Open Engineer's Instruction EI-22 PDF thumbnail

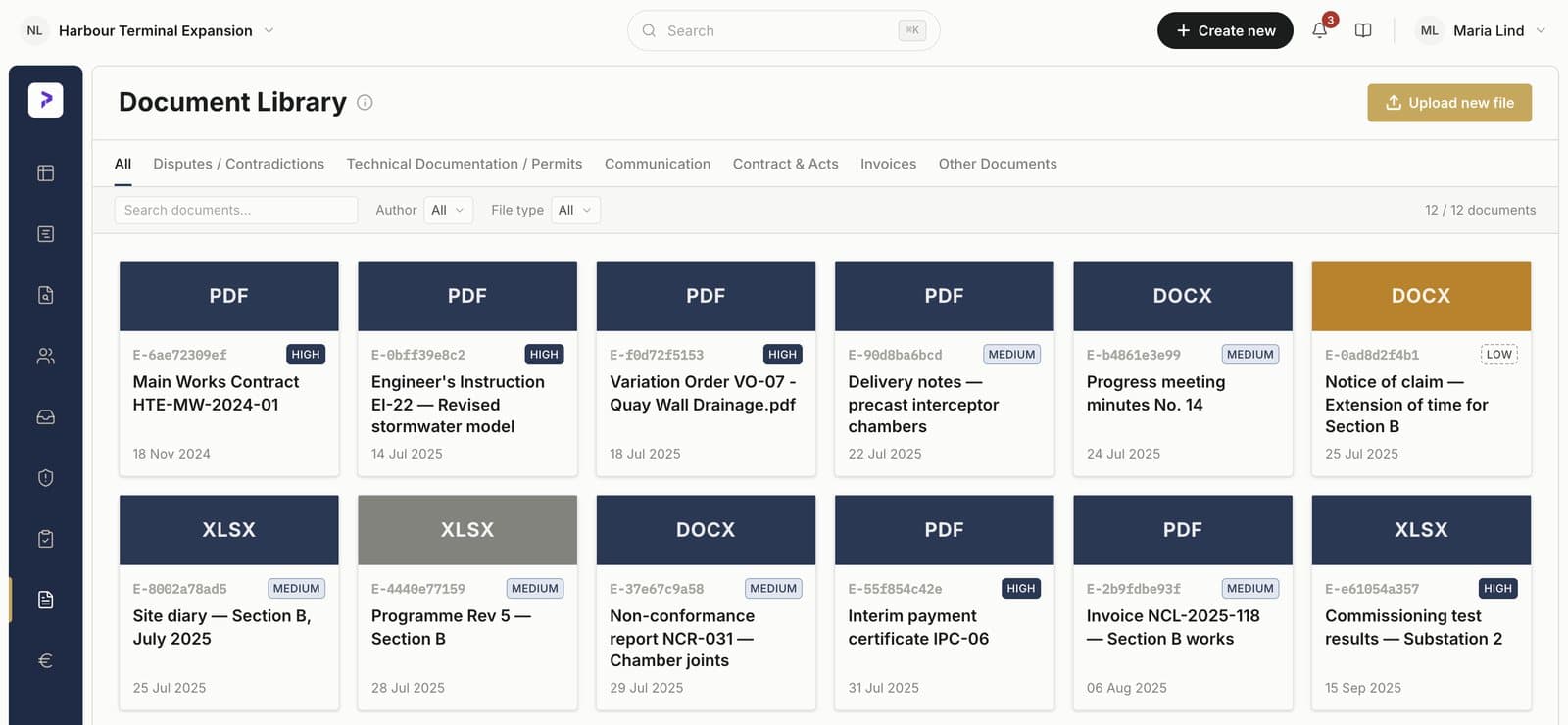[467, 296]
